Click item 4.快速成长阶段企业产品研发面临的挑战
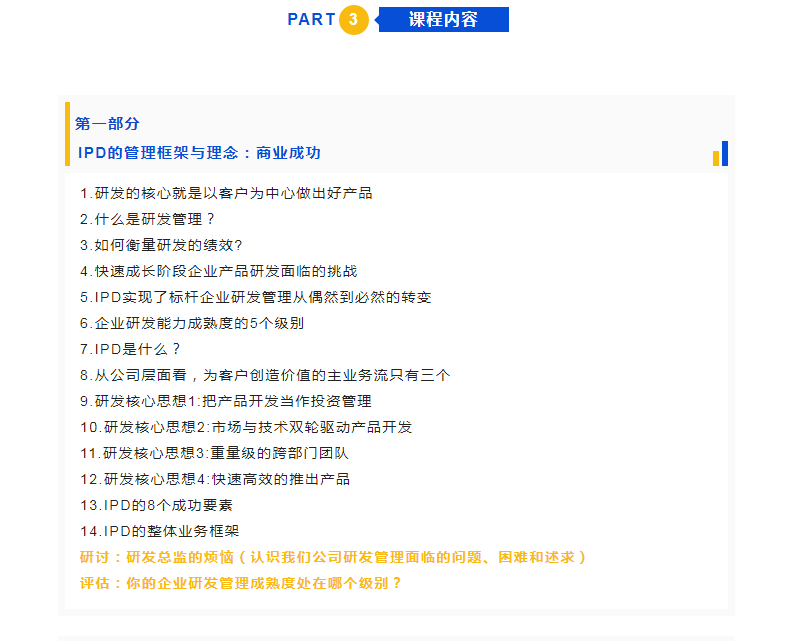Viewport: 793px width, 641px height. (218, 271)
